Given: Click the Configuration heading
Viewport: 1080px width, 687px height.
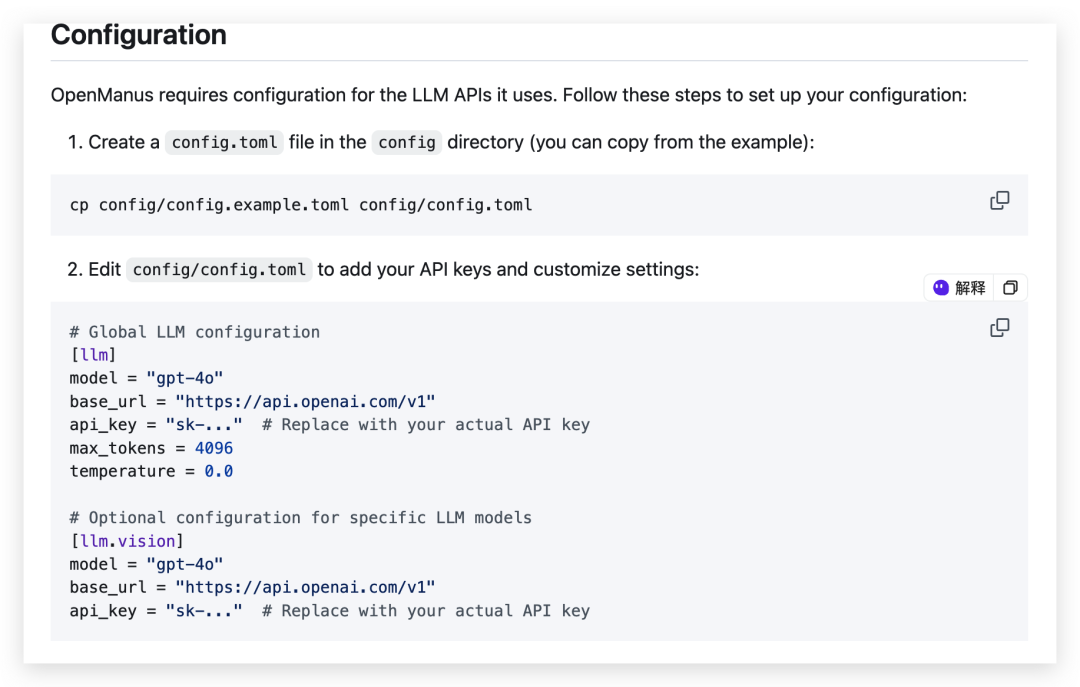Looking at the screenshot, I should 138,35.
